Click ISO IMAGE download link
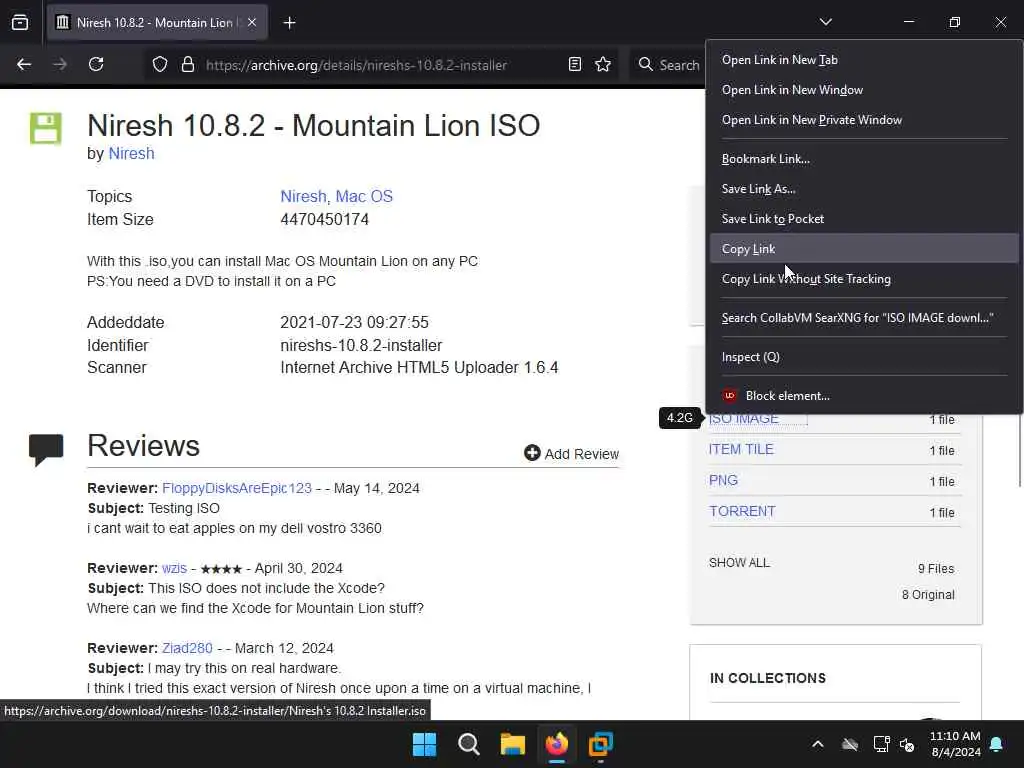The width and height of the screenshot is (1024, 768). pyautogui.click(x=744, y=419)
